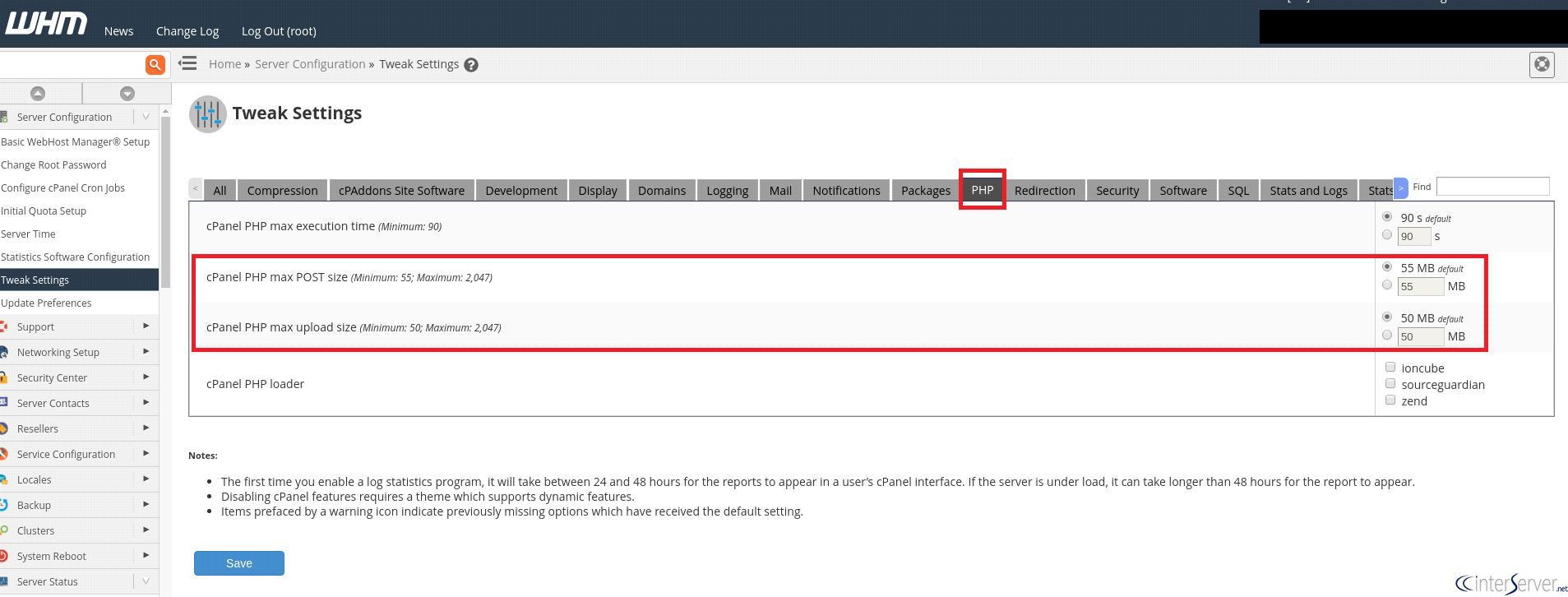This screenshot has height=597, width=1568.
Task: Expand the Server Status section
Action: 146,581
